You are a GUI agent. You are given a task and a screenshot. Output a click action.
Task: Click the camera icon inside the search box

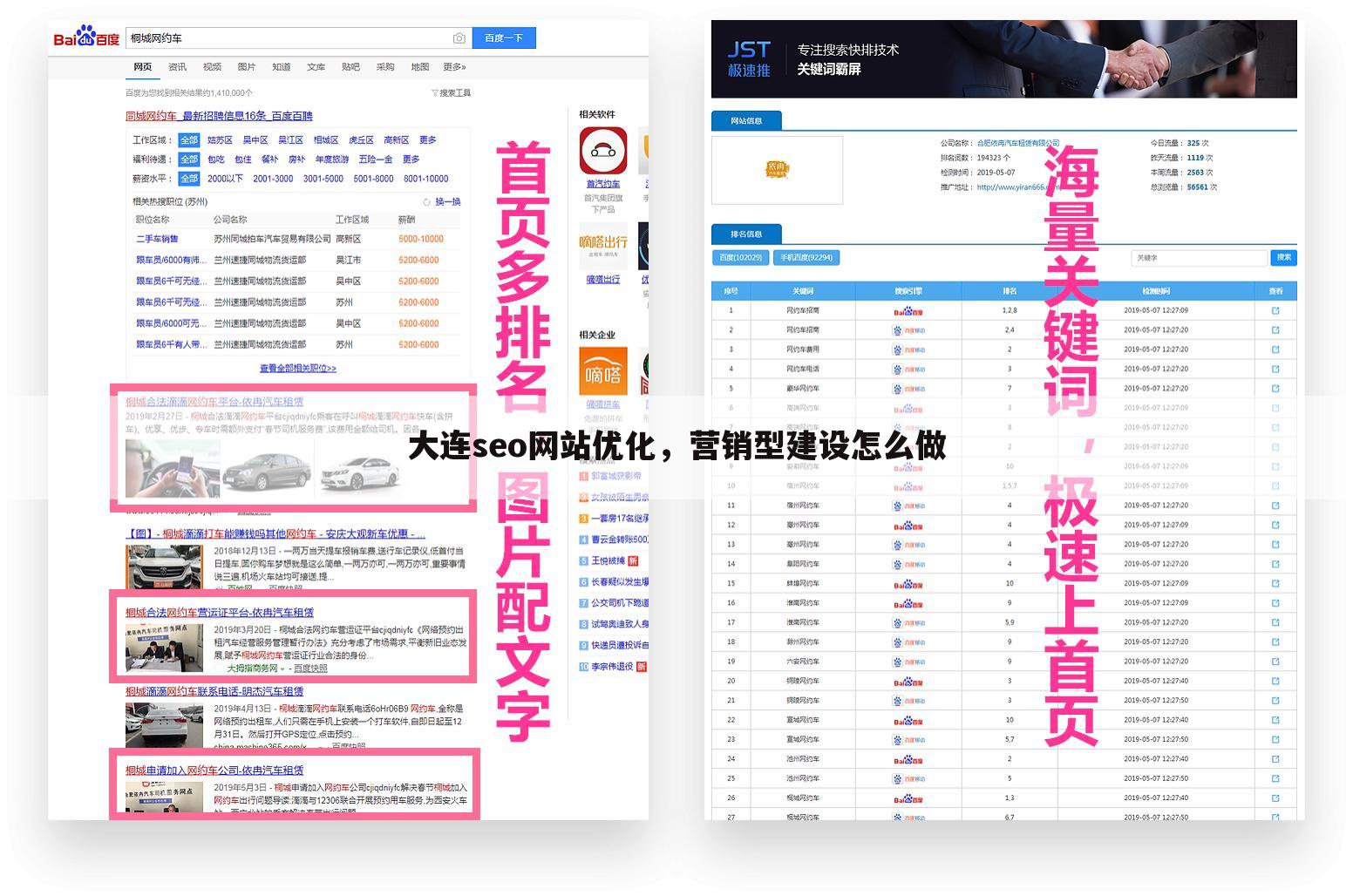coord(459,37)
